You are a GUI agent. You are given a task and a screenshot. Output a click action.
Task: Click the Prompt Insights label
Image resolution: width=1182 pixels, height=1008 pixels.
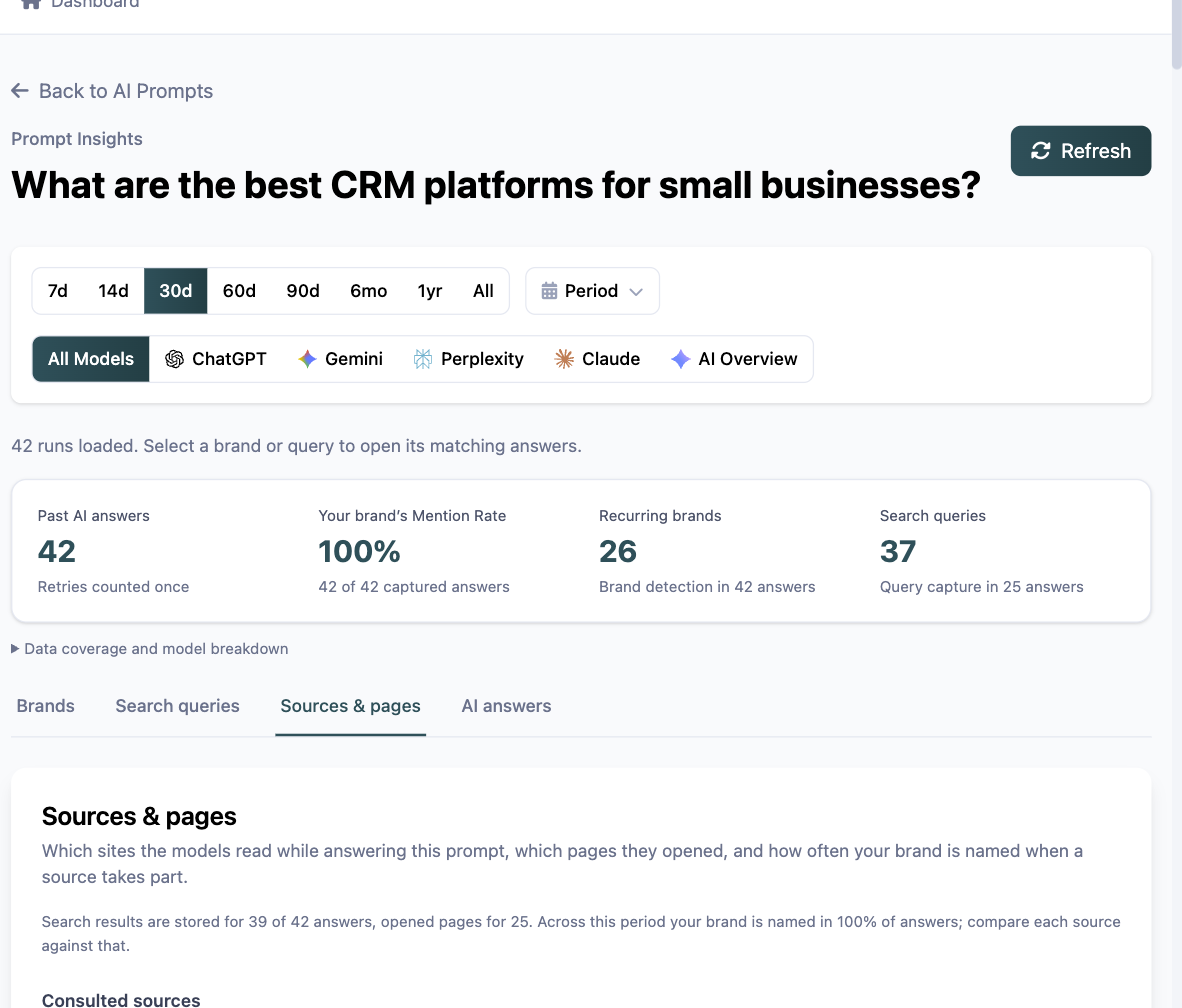coord(77,139)
